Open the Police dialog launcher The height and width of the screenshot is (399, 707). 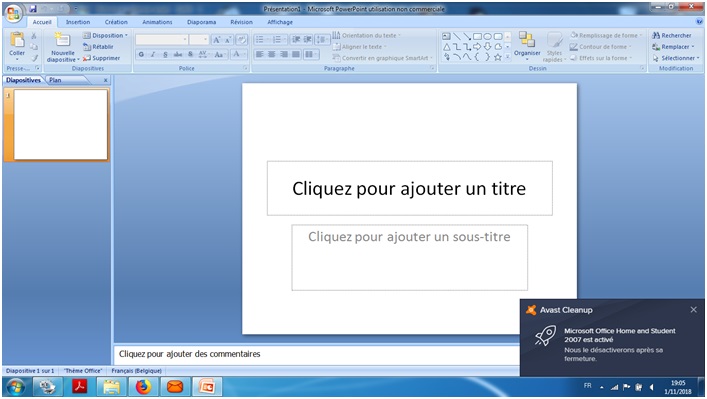coord(246,68)
